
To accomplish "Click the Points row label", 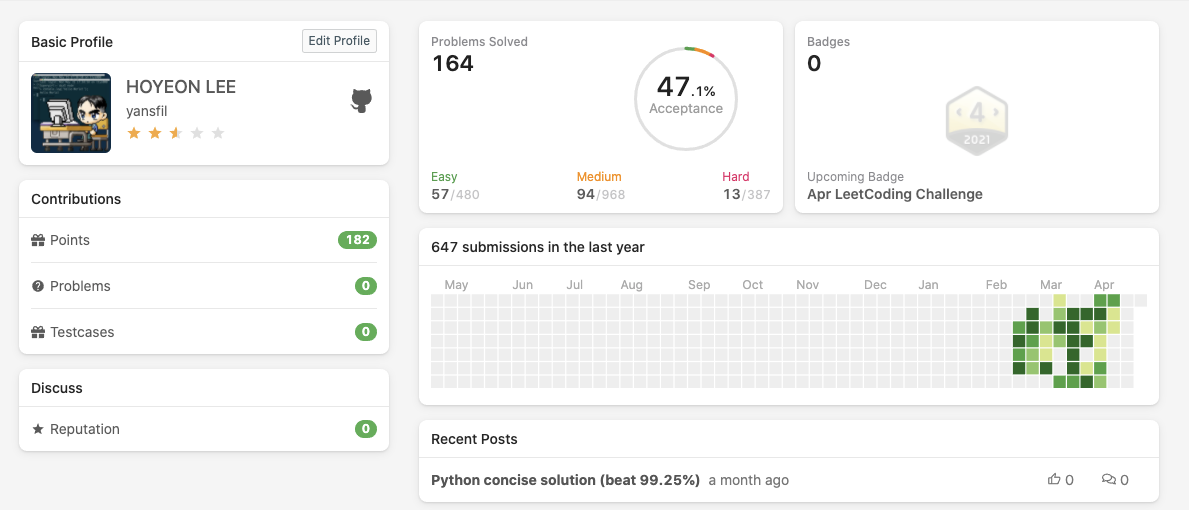I will [70, 240].
